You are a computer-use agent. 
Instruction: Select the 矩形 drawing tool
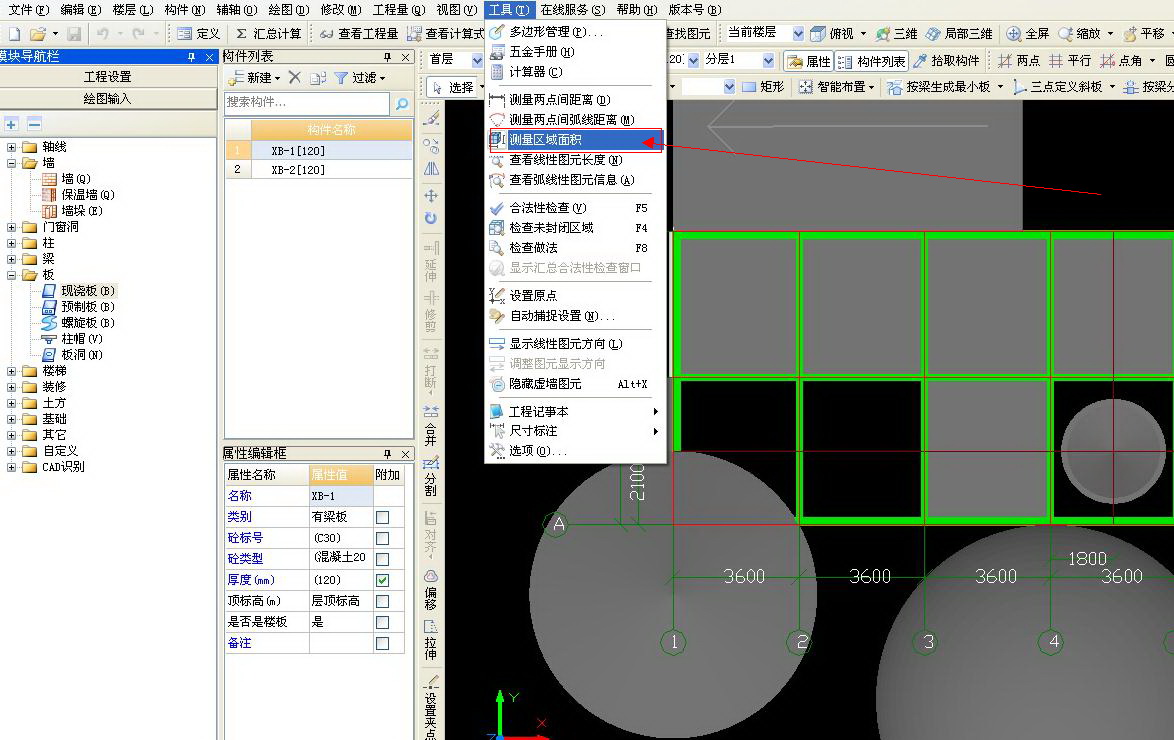(763, 87)
